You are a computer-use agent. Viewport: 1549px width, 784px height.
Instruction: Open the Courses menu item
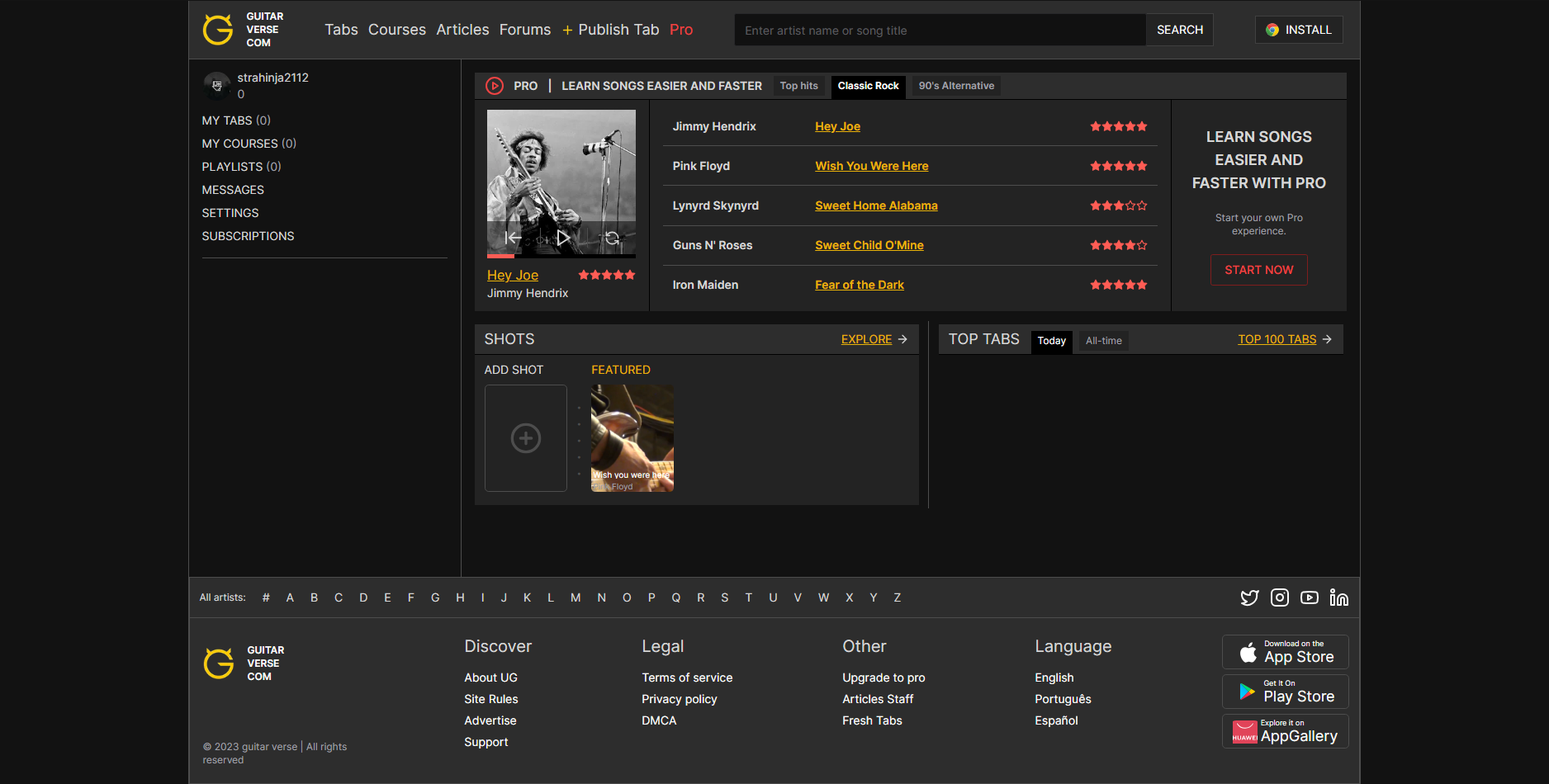(397, 30)
